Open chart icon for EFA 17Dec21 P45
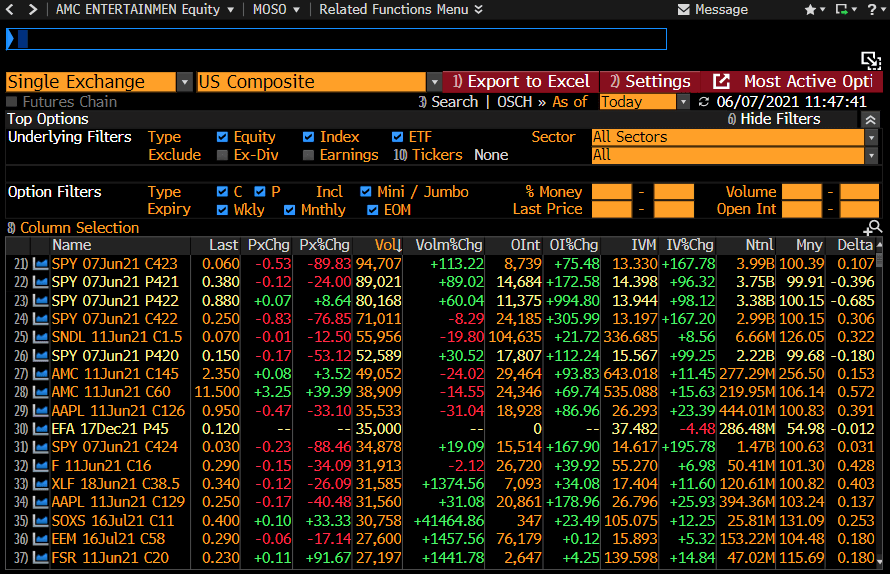Viewport: 890px width, 574px height. pyautogui.click(x=40, y=429)
